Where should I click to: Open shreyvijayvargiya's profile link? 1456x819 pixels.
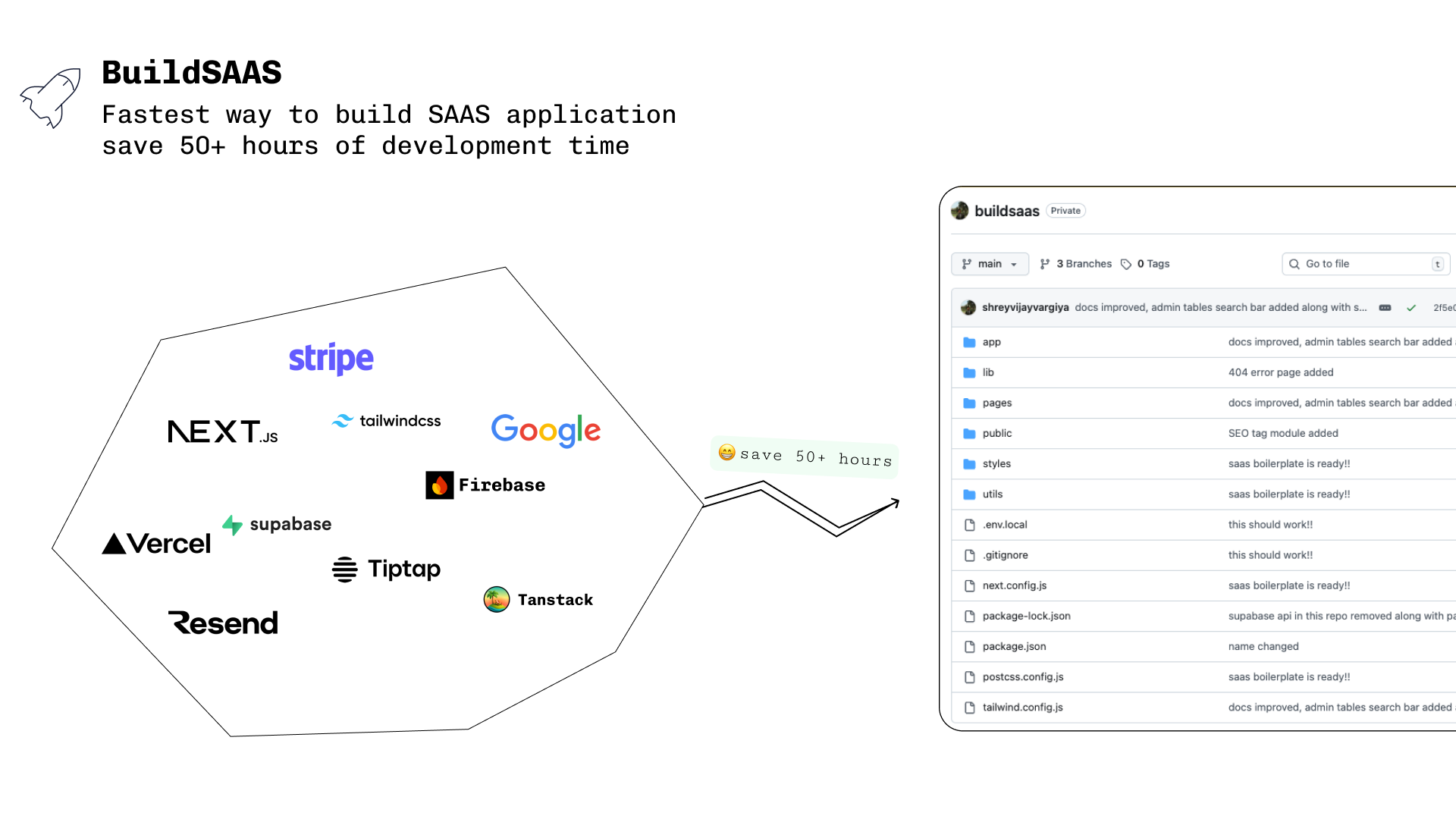click(x=1025, y=308)
